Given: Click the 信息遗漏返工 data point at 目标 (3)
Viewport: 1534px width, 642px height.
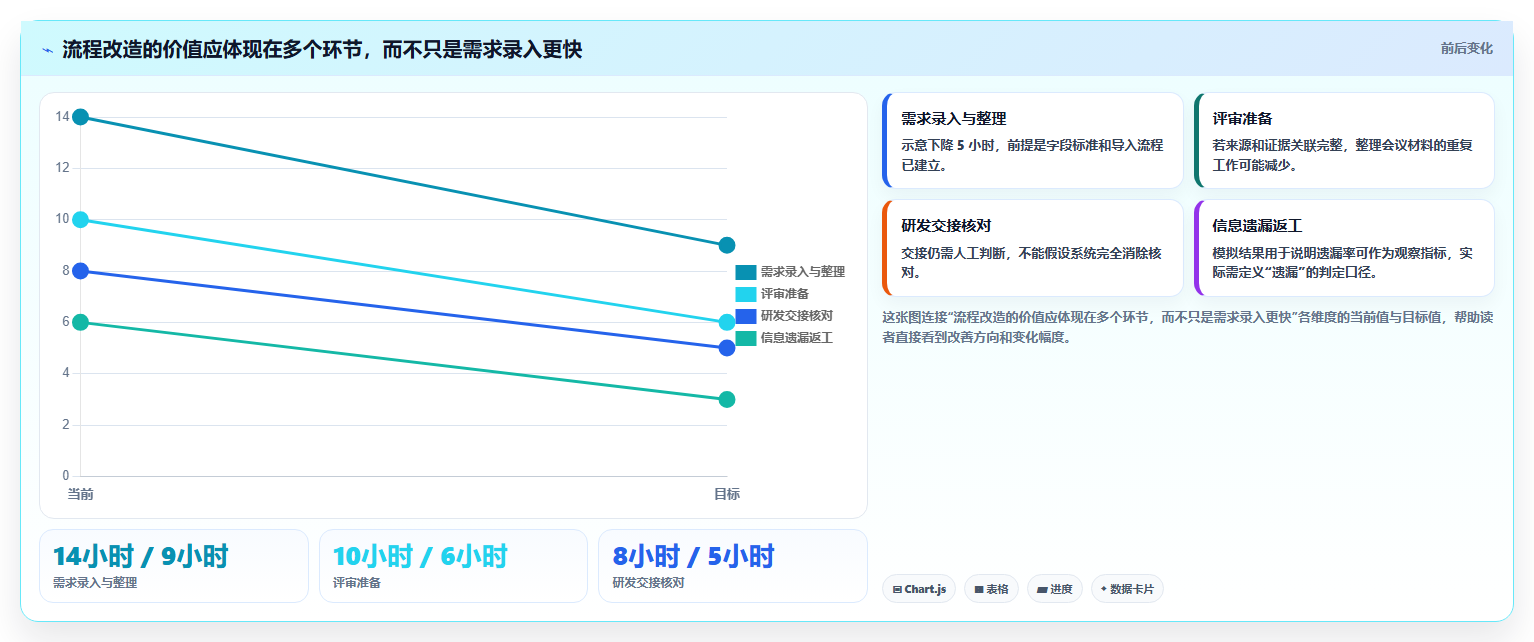Looking at the screenshot, I should (727, 399).
